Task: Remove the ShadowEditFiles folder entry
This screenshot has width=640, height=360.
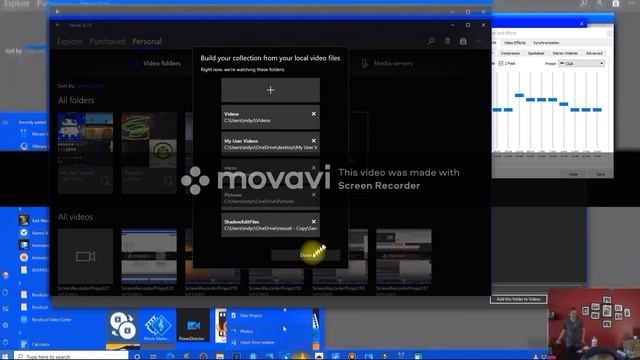Action: (313, 222)
